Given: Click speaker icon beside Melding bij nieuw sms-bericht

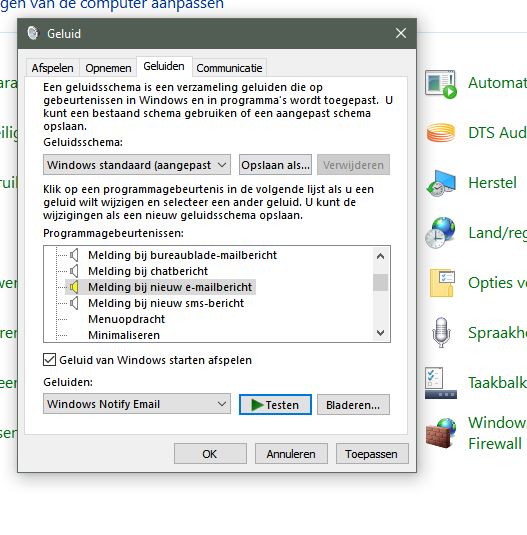Looking at the screenshot, I should click(74, 303).
